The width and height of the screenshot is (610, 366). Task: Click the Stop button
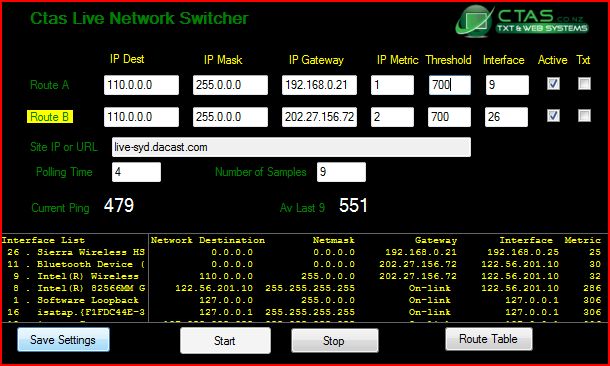335,341
